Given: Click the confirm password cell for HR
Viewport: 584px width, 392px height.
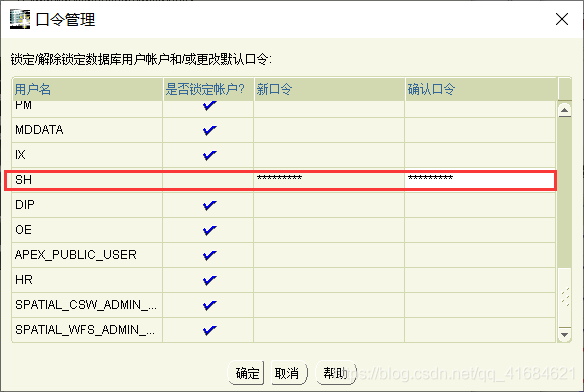Looking at the screenshot, I should pos(480,280).
